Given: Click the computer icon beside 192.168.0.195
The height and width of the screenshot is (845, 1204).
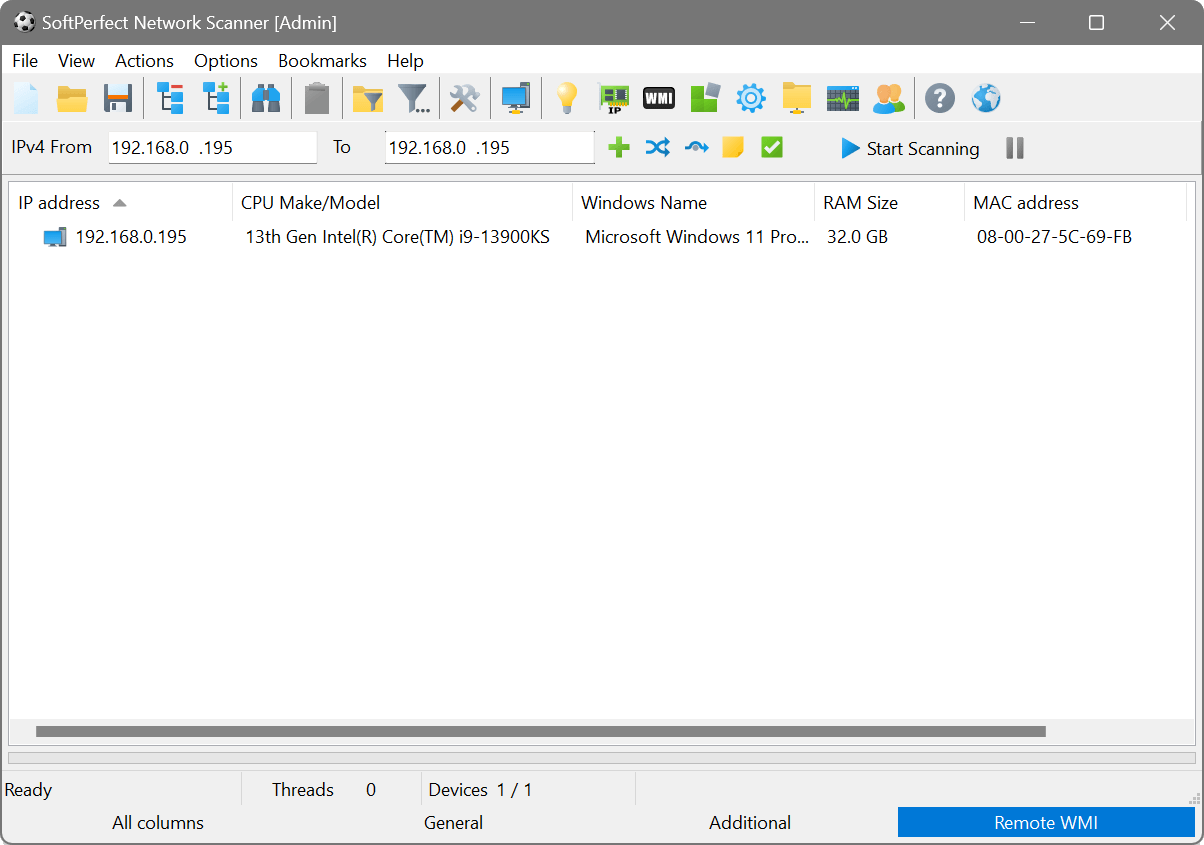Looking at the screenshot, I should tap(55, 237).
